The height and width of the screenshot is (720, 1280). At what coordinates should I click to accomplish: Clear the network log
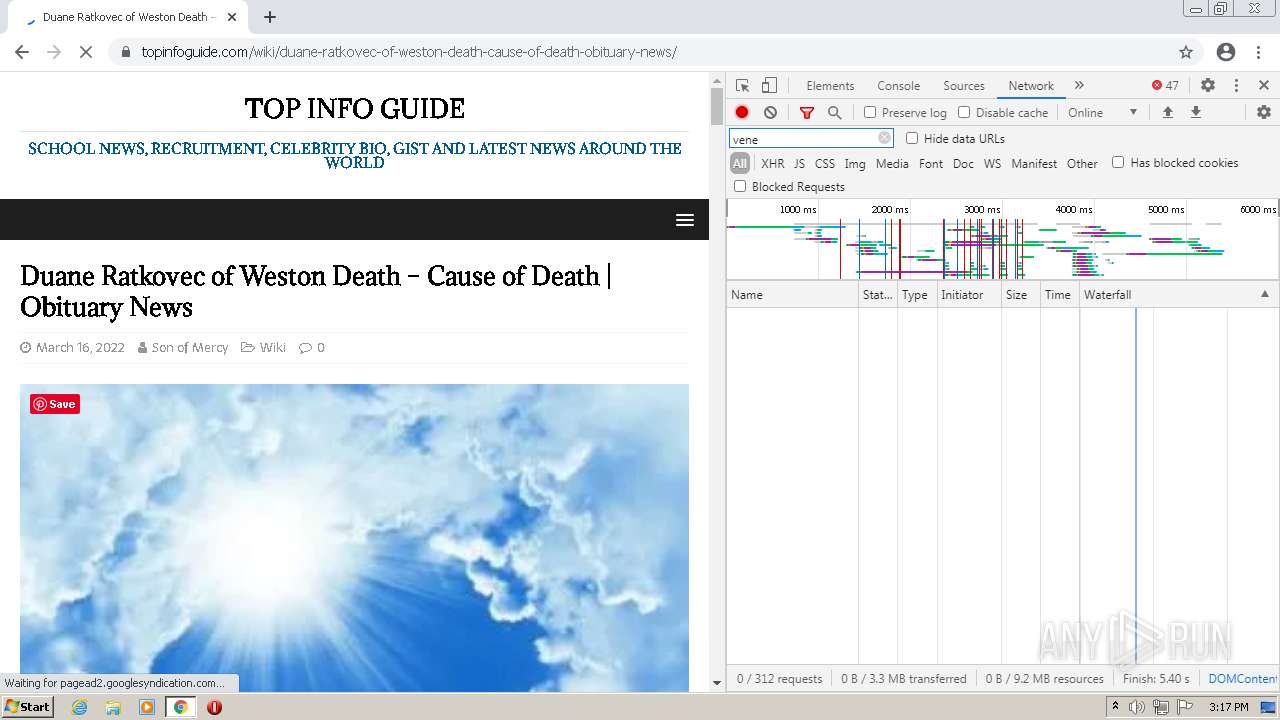click(770, 113)
